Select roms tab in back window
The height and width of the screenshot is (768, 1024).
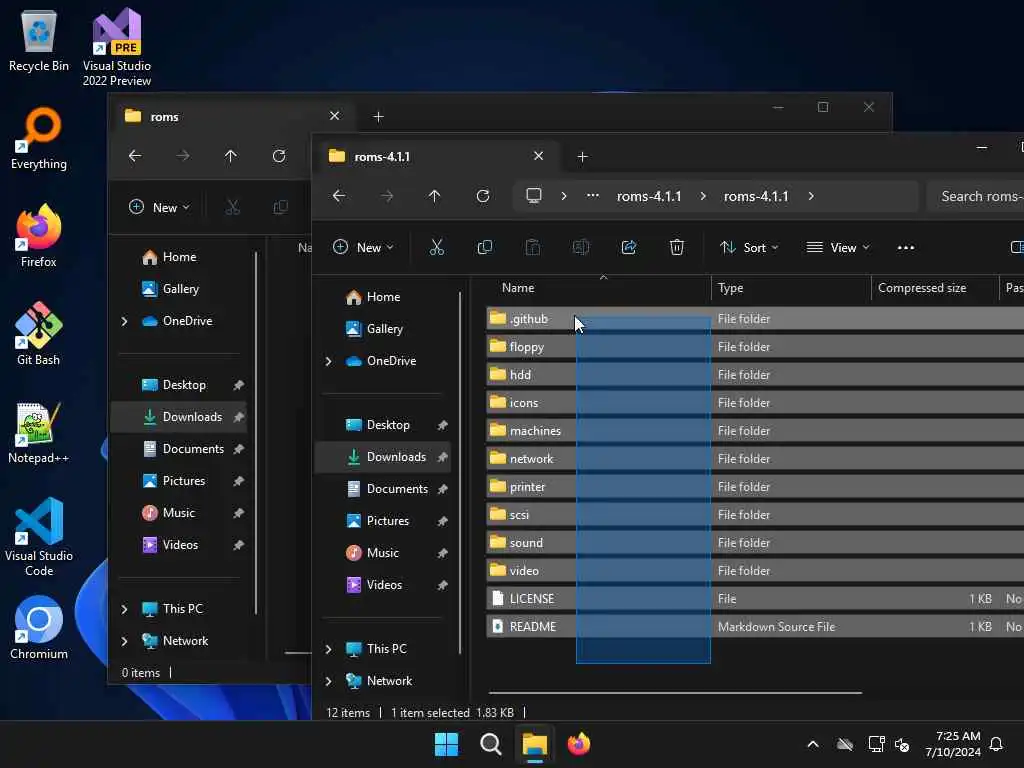(x=232, y=116)
